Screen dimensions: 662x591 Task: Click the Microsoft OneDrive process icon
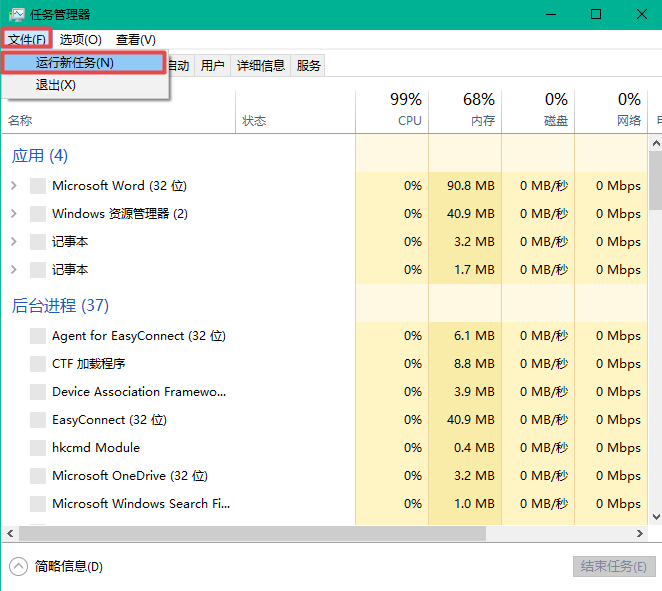38,476
